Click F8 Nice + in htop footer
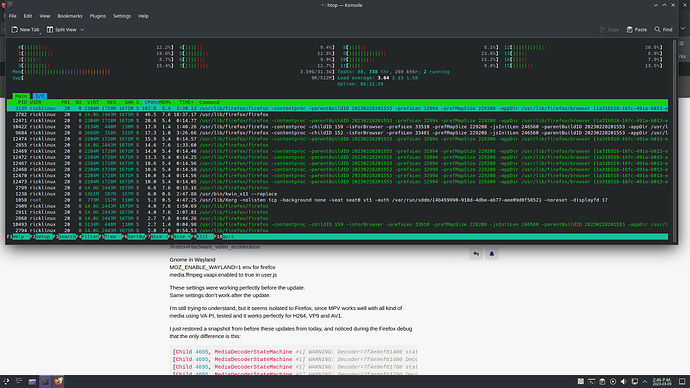This screenshot has height=388, width=690. (x=180, y=237)
